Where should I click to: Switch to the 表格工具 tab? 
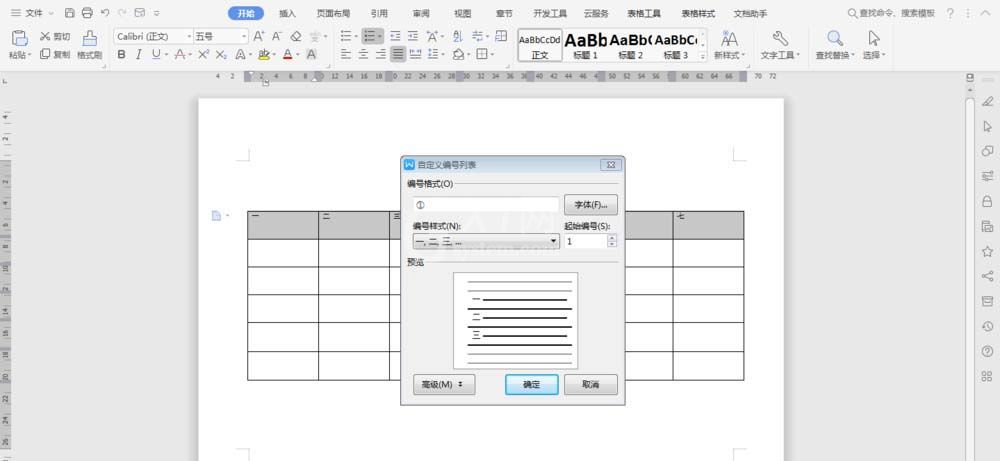pyautogui.click(x=643, y=13)
